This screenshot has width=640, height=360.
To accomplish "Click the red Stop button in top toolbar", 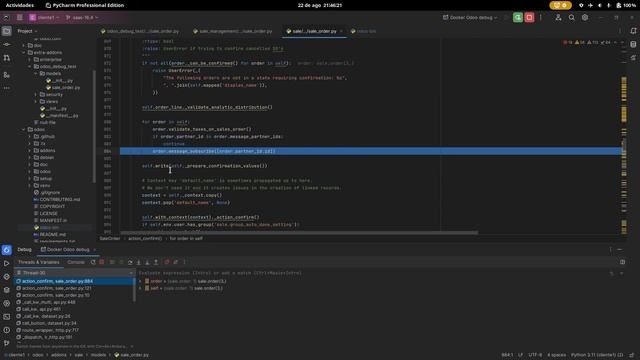I will coord(529,18).
